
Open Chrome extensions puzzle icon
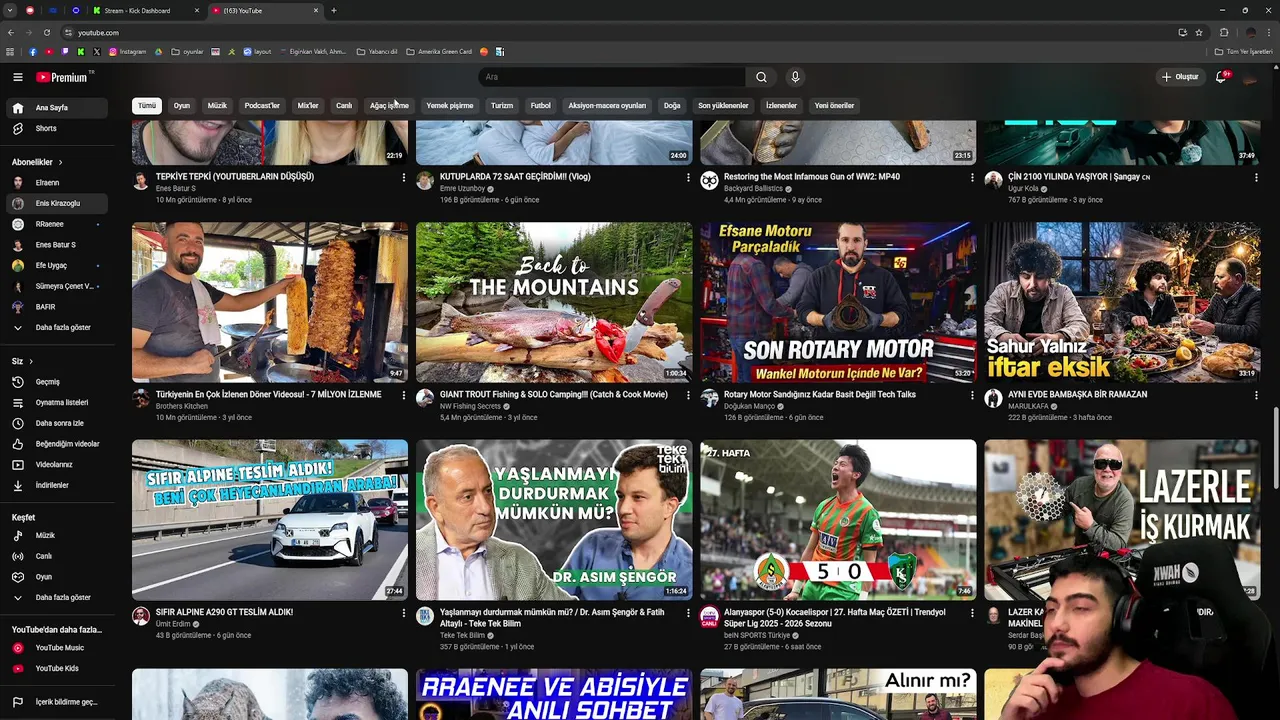[x=1224, y=33]
